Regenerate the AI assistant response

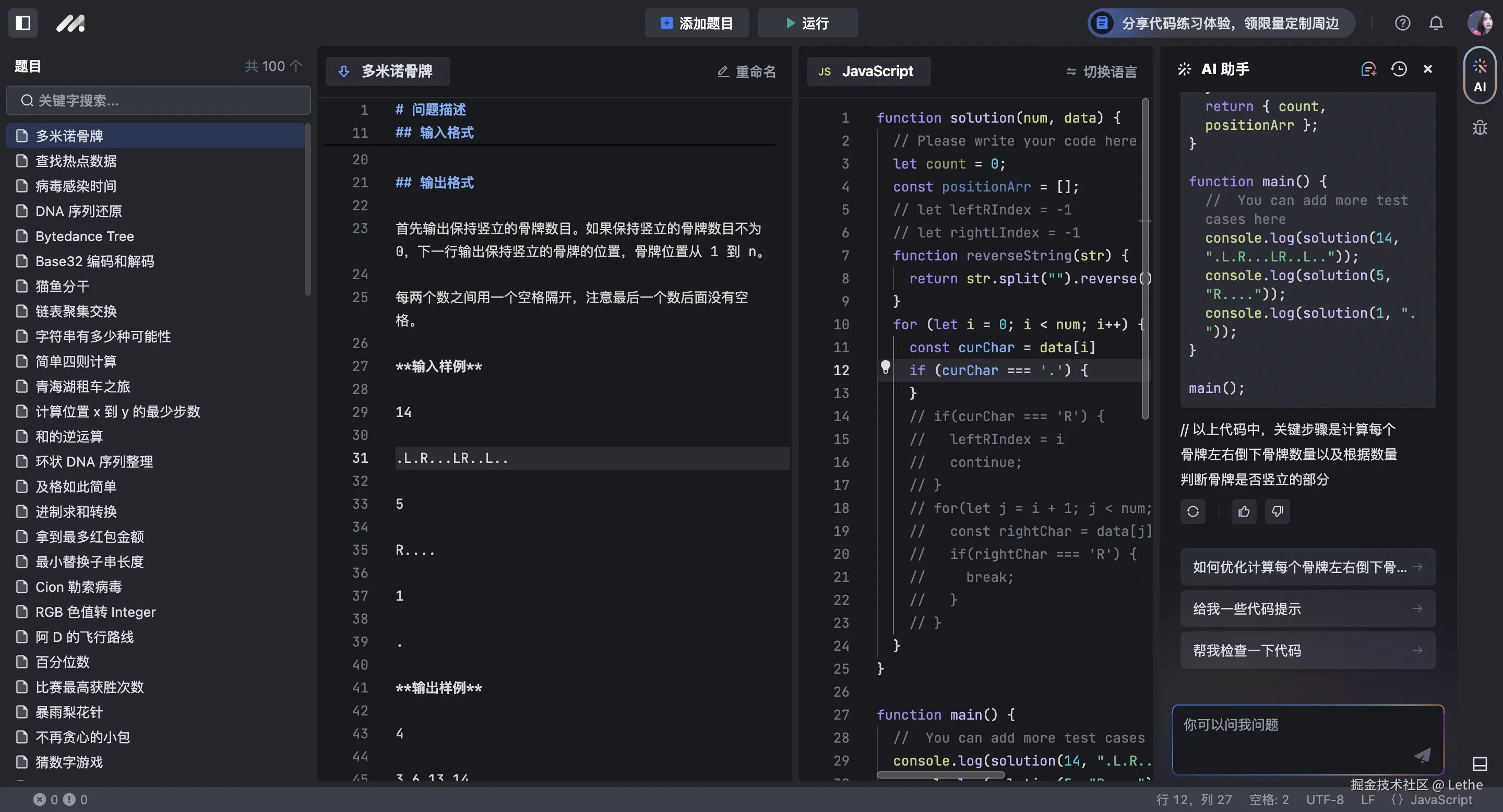[1192, 511]
